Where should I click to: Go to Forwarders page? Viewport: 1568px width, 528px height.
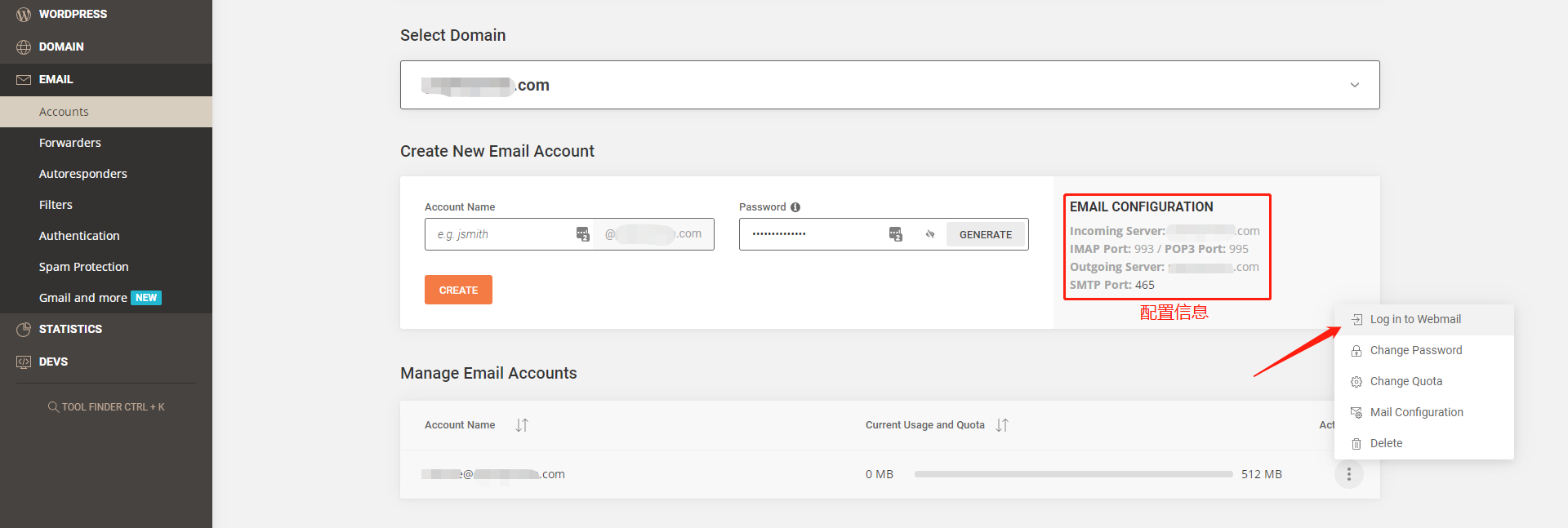106,143
